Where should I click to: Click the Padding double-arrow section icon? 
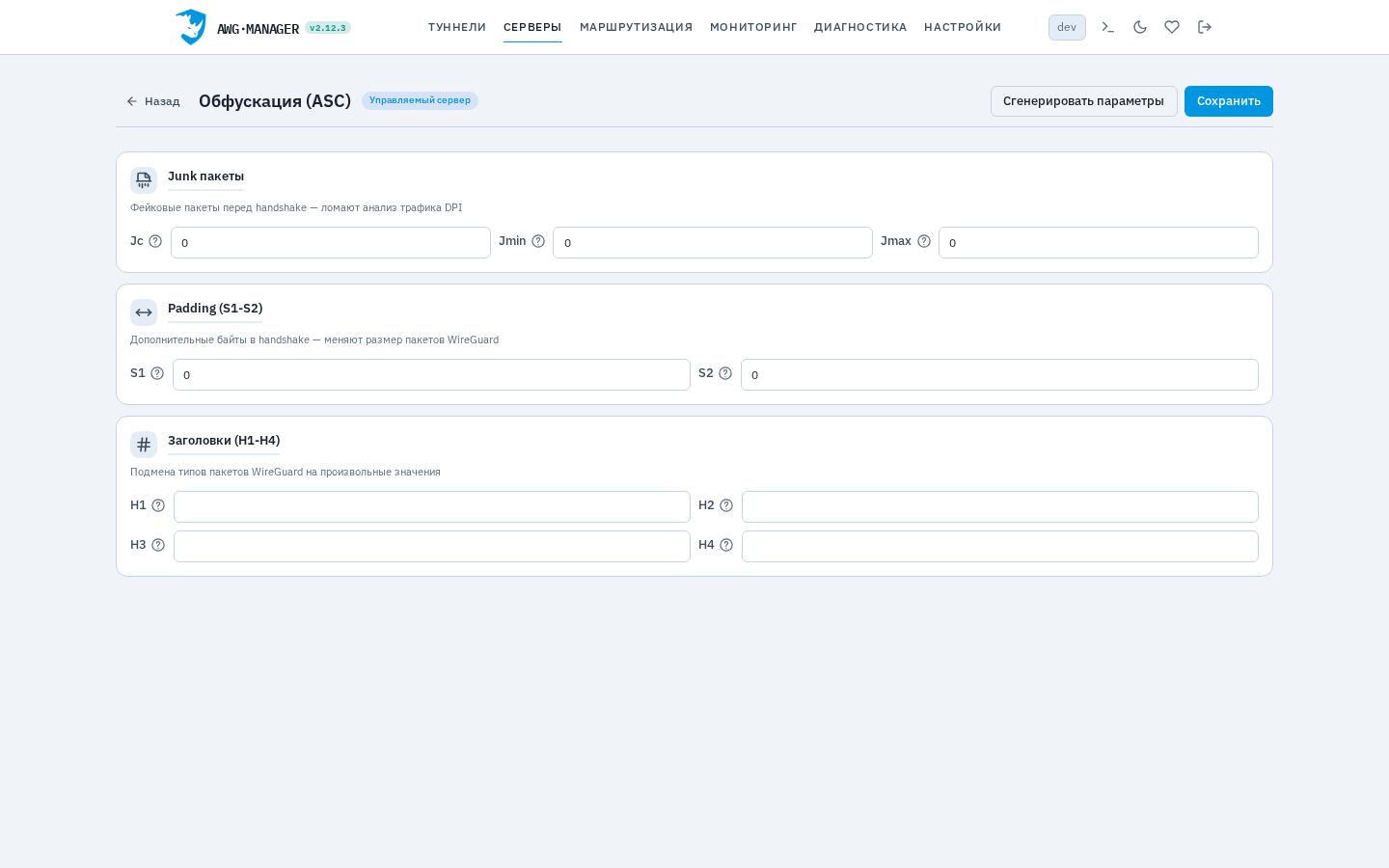coord(144,312)
